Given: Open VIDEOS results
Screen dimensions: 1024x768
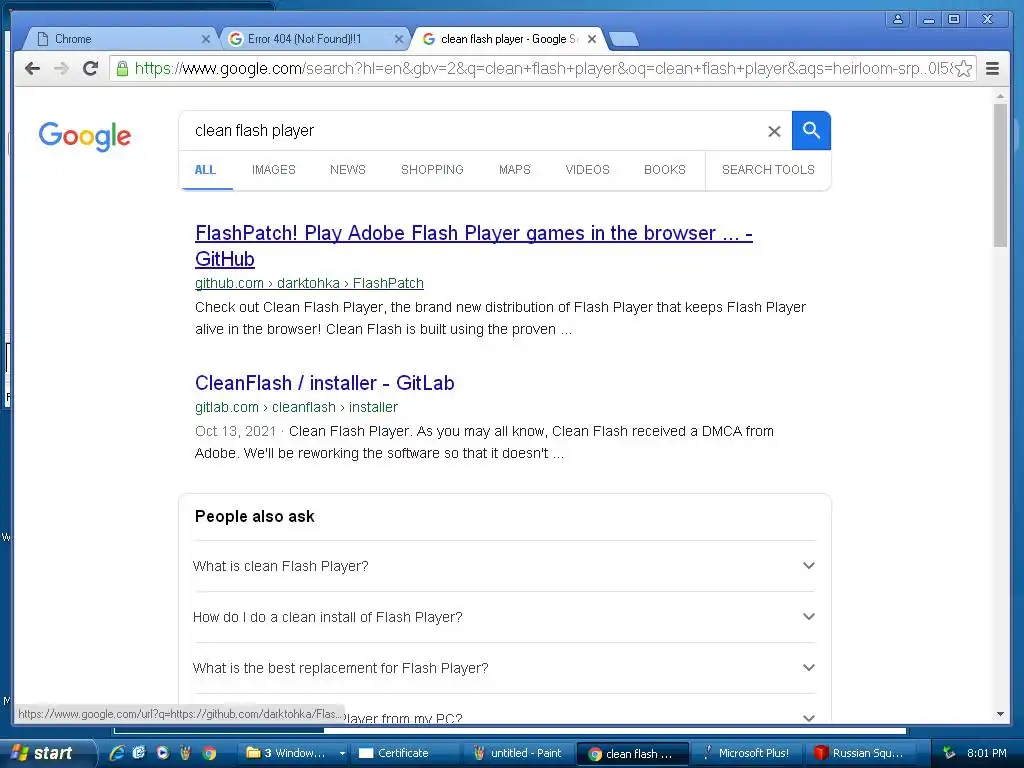Looking at the screenshot, I should [x=587, y=170].
